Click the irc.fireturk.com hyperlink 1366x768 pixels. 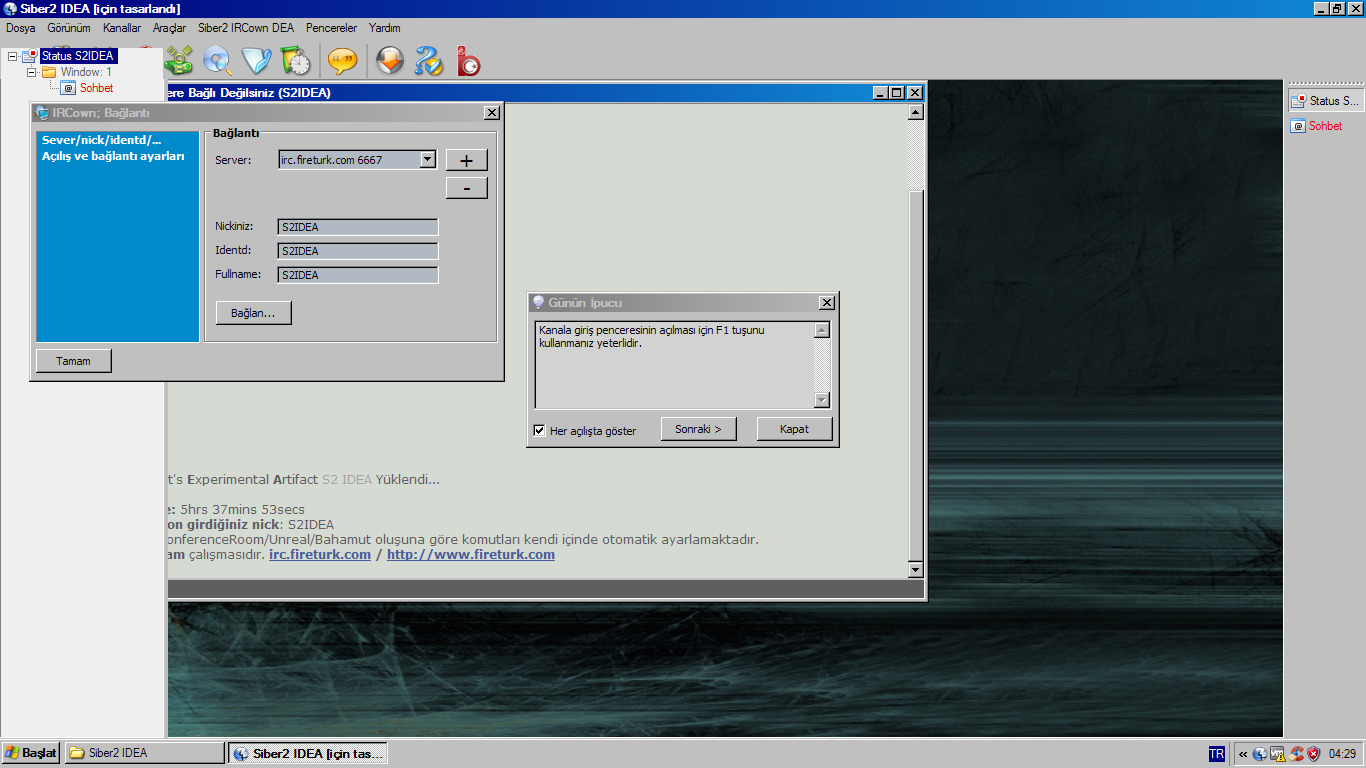(x=320, y=555)
